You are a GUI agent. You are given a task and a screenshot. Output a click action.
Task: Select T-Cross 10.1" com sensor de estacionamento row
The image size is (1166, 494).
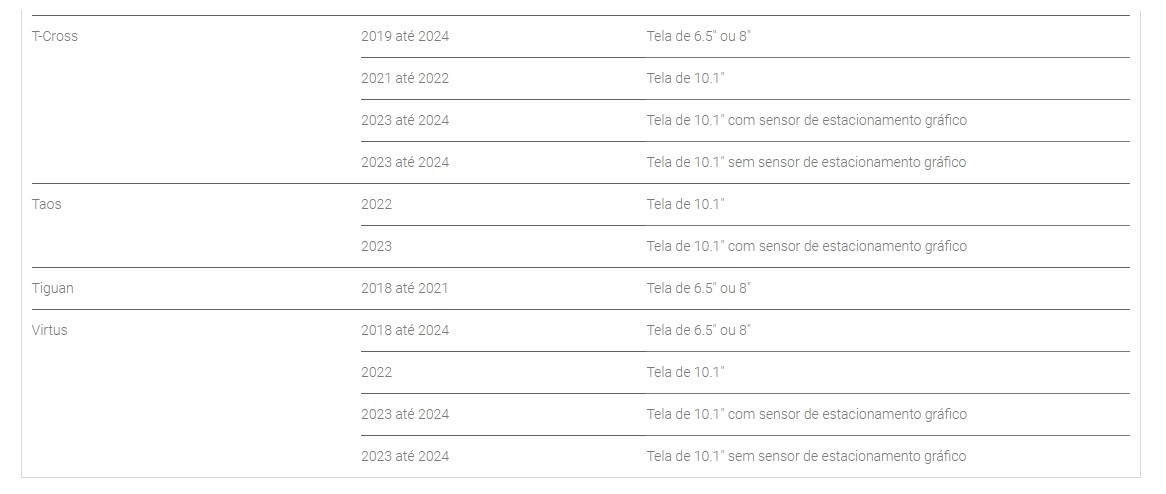(x=745, y=120)
